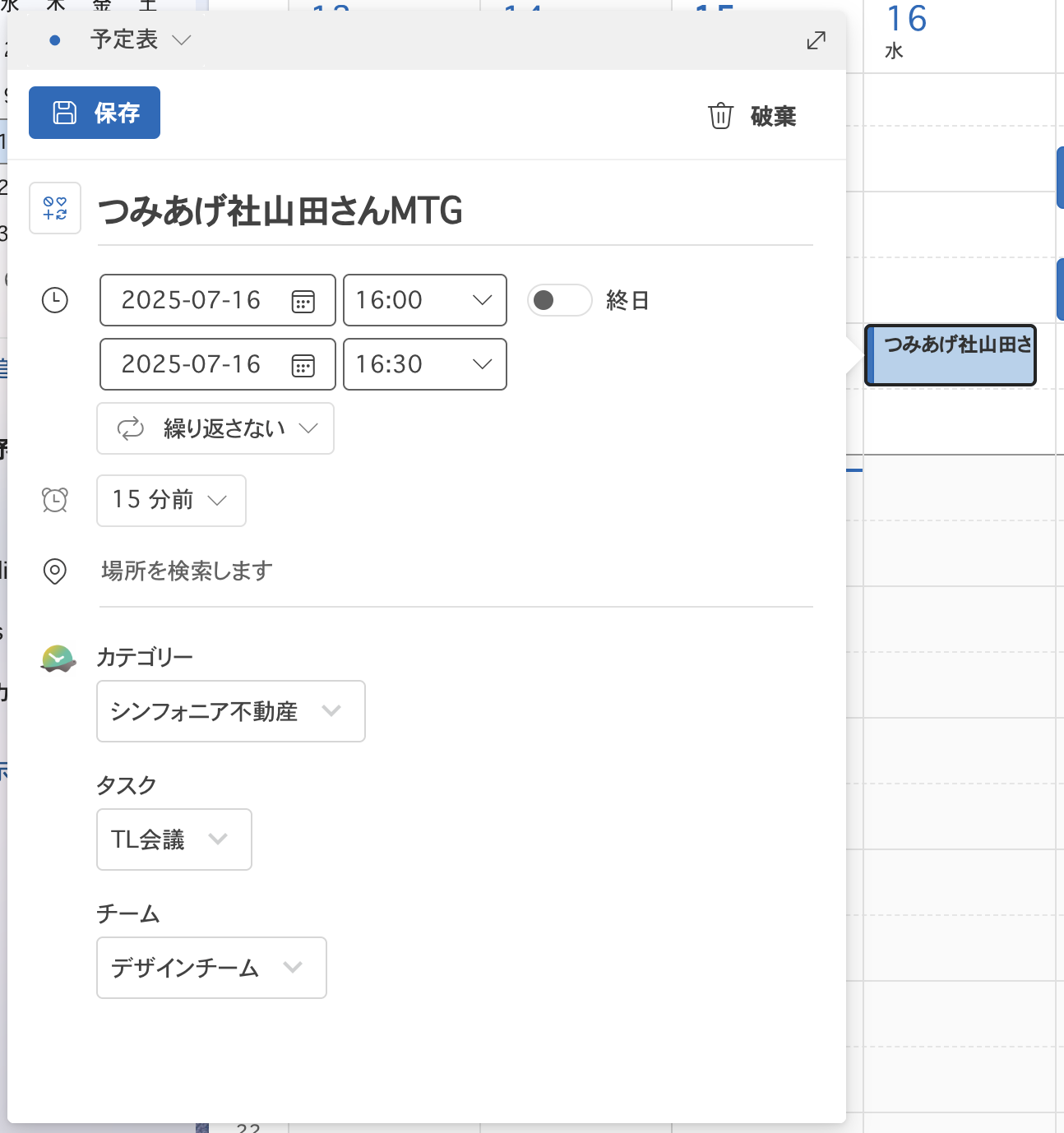This screenshot has height=1133, width=1064.
Task: Click the alarm bell reminder icon
Action: click(54, 499)
